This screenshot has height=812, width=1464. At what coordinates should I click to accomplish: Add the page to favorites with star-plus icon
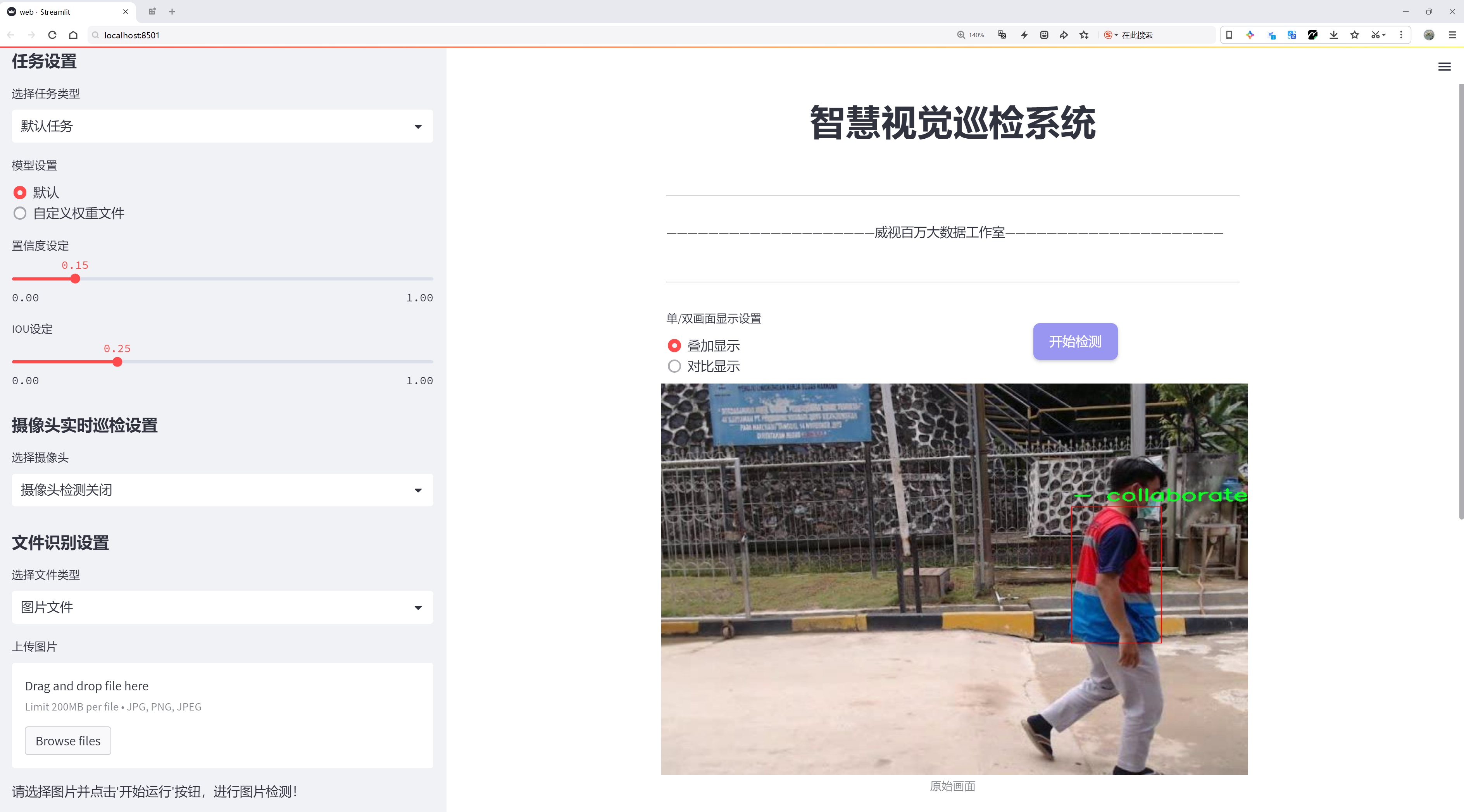pos(1085,35)
